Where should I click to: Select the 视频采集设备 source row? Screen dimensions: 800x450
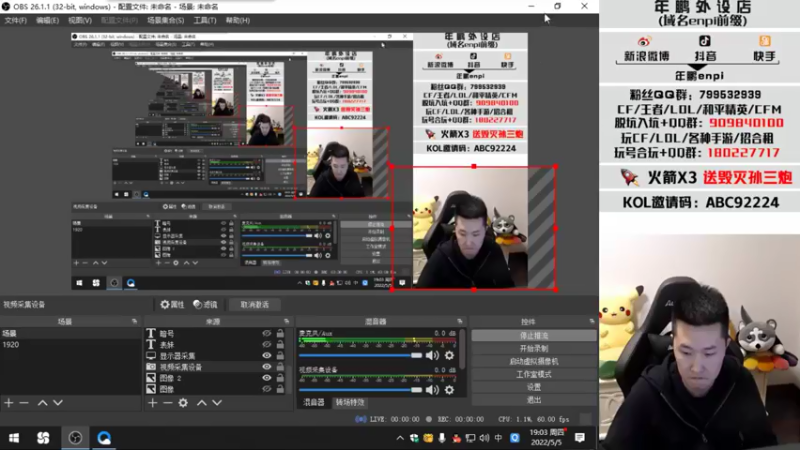tap(215, 367)
